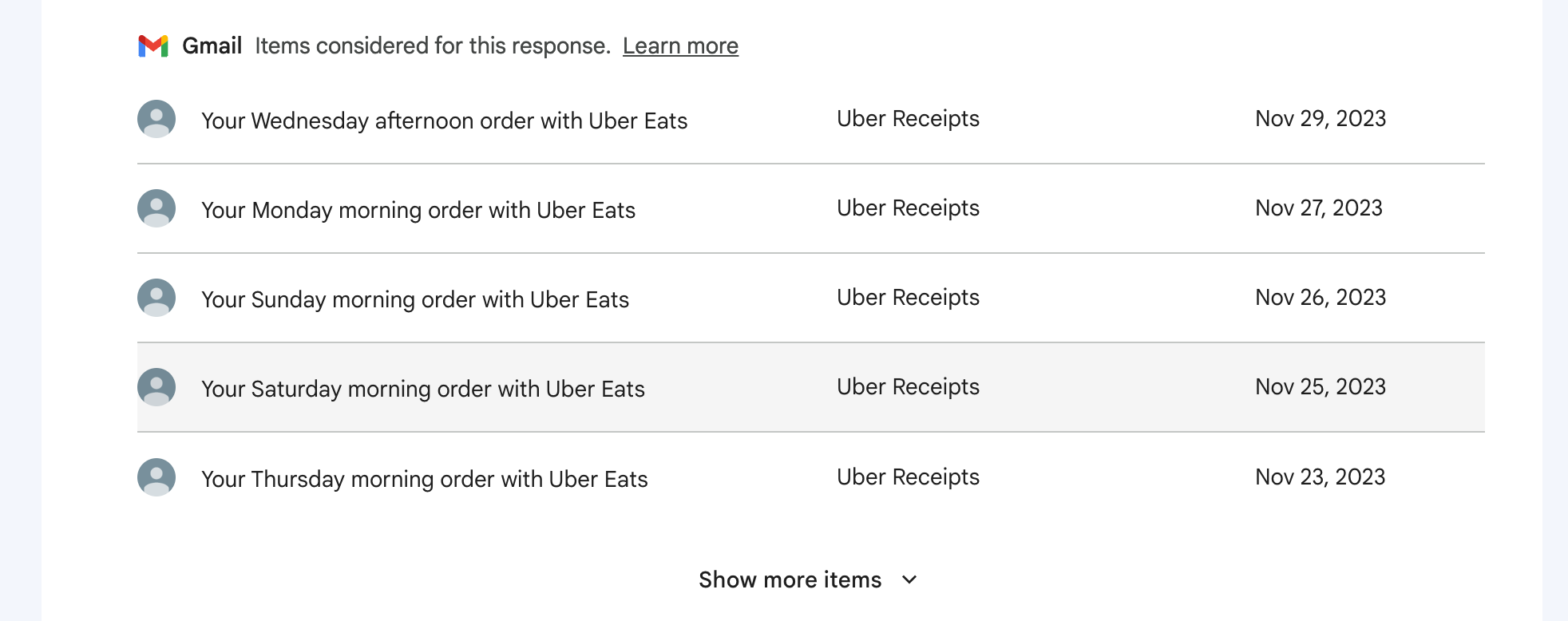Expand list with Show more items

pos(790,579)
